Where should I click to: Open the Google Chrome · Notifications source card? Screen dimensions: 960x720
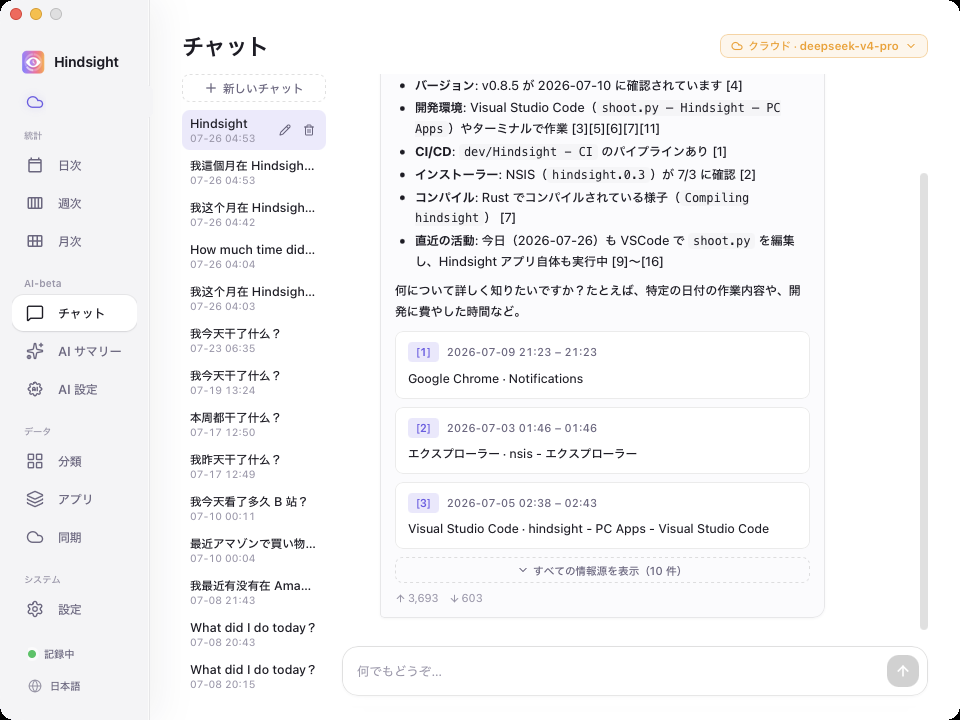(x=602, y=365)
